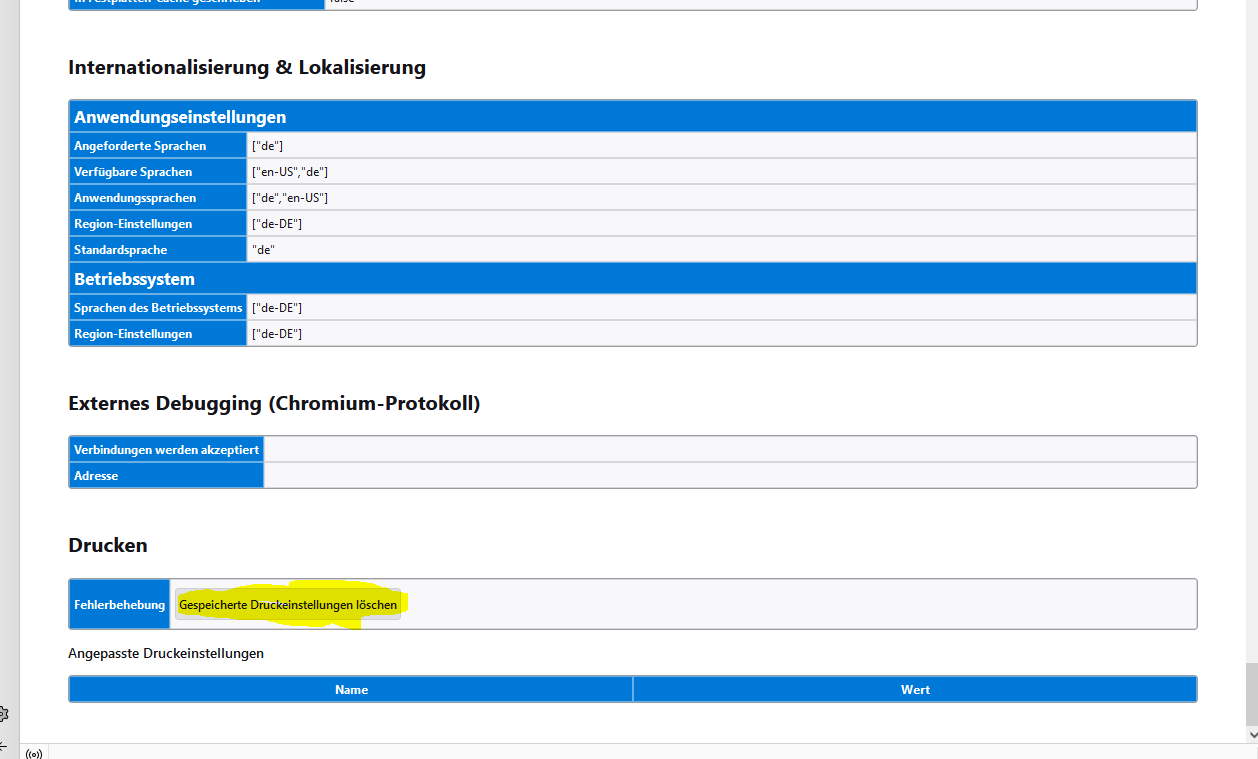Click the Standardsprache value "de"

point(263,250)
